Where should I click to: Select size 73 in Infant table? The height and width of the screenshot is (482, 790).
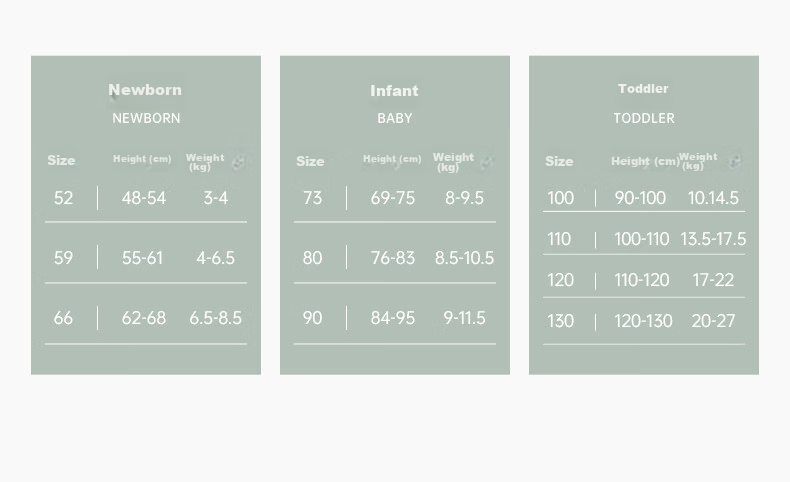click(312, 198)
